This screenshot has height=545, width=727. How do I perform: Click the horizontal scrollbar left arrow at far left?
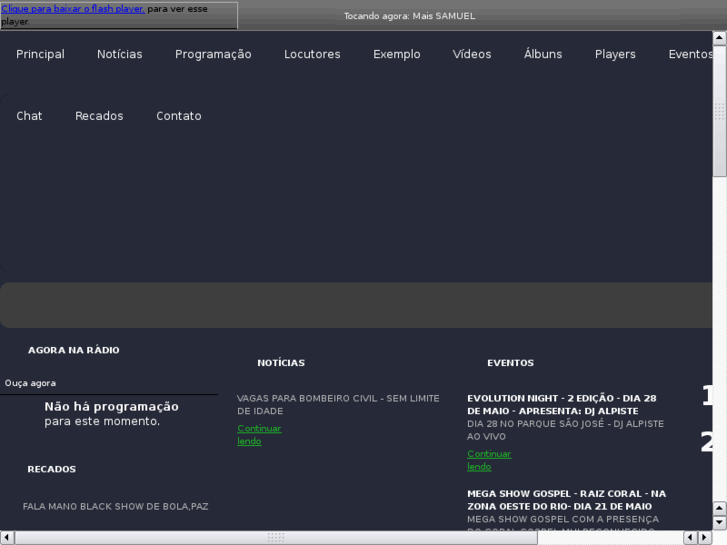(x=7, y=538)
